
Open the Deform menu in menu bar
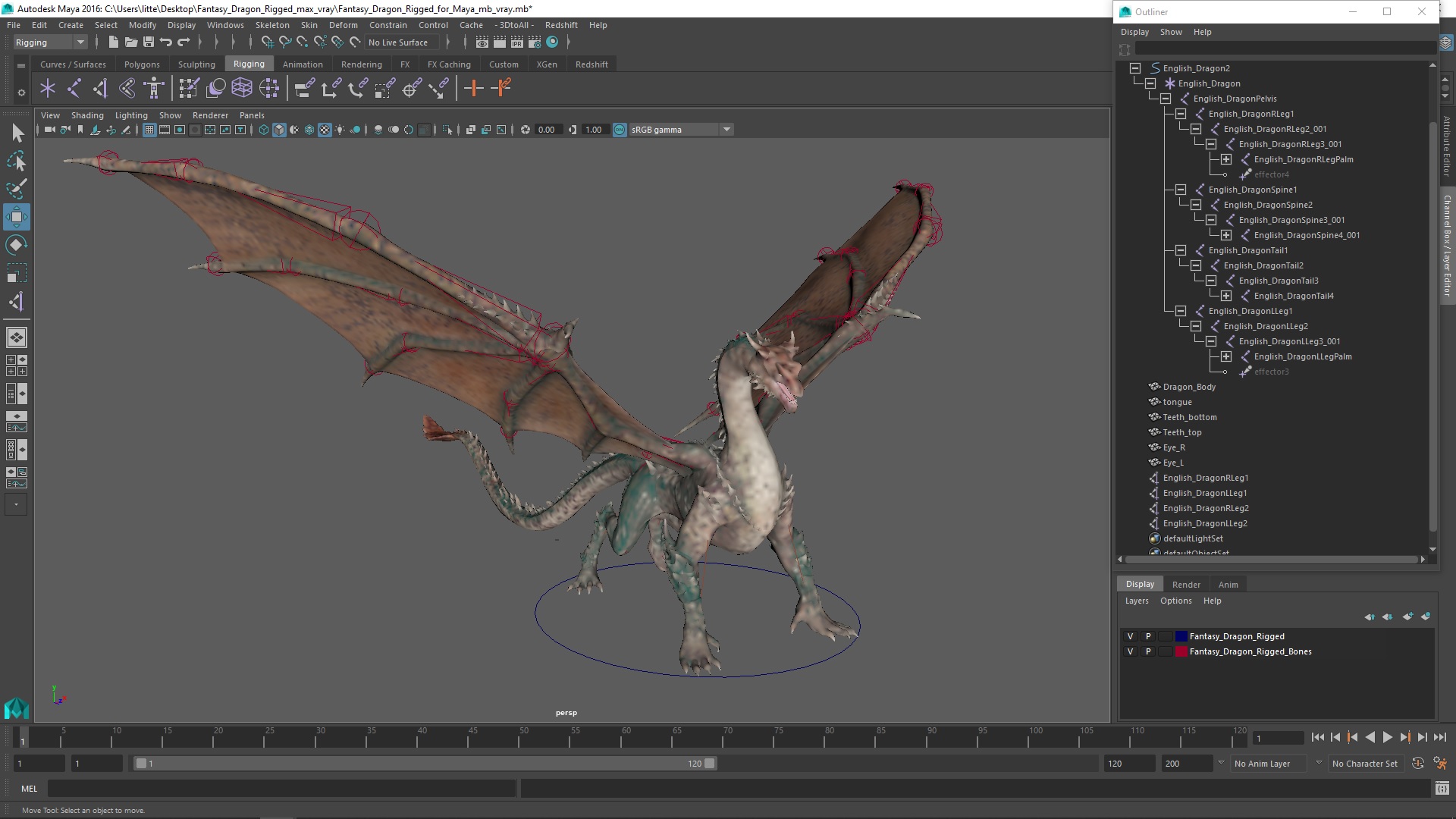343,25
